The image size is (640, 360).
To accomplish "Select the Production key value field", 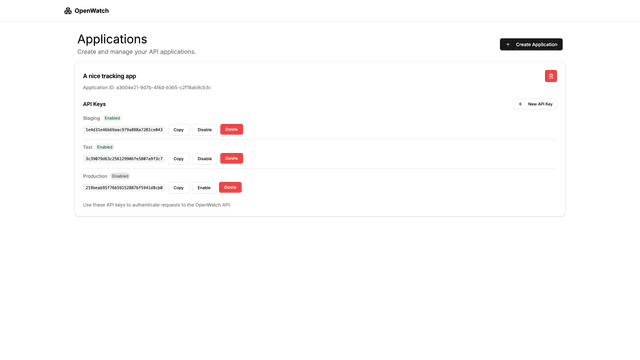I will pyautogui.click(x=124, y=188).
